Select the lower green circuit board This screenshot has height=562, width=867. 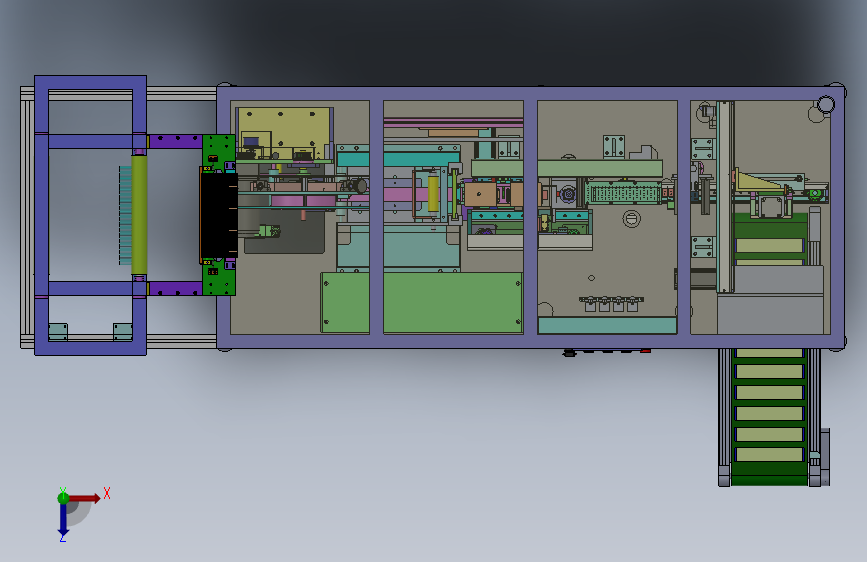(219, 277)
